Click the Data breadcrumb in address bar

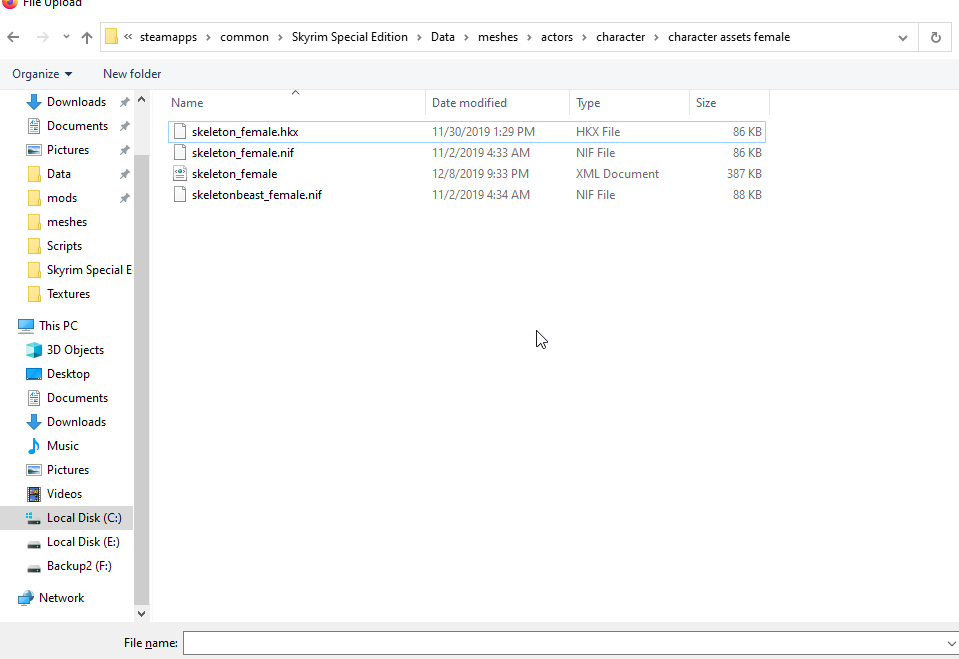coord(443,37)
